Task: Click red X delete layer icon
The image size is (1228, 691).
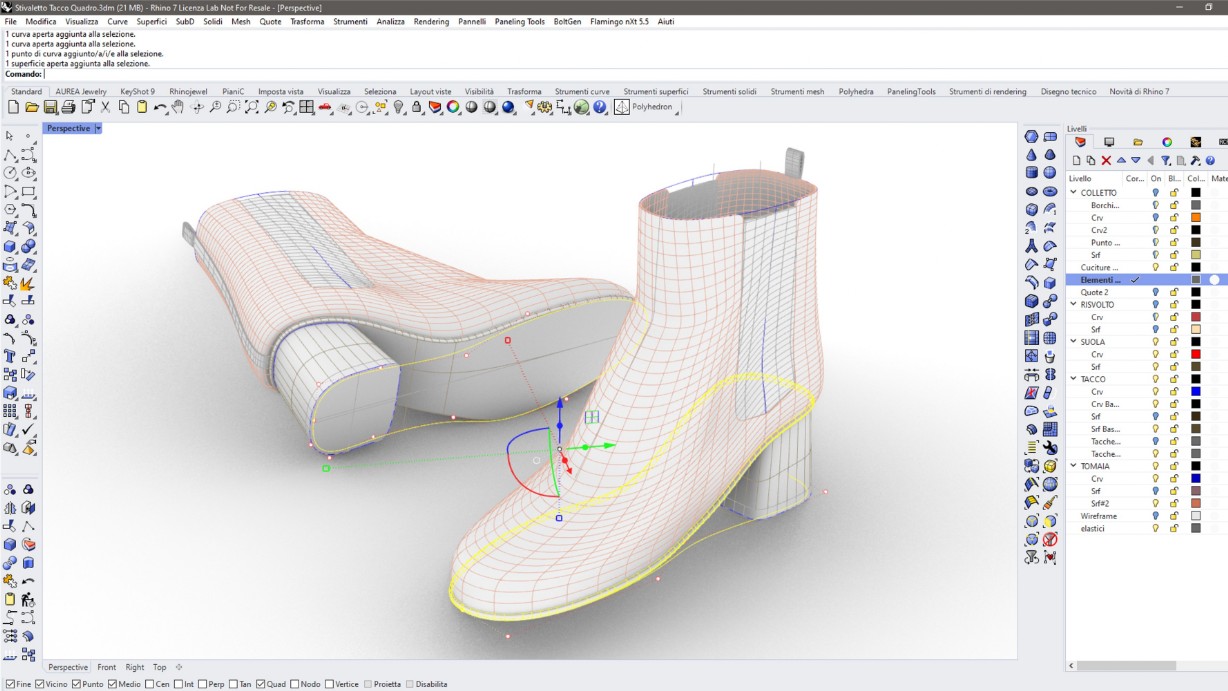Action: [x=1106, y=160]
